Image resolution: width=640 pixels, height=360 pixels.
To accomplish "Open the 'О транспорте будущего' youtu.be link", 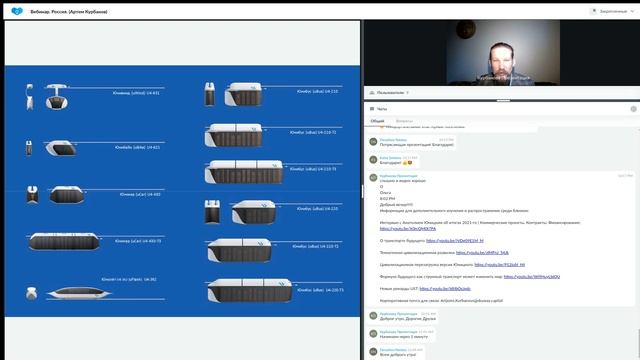I will [455, 241].
